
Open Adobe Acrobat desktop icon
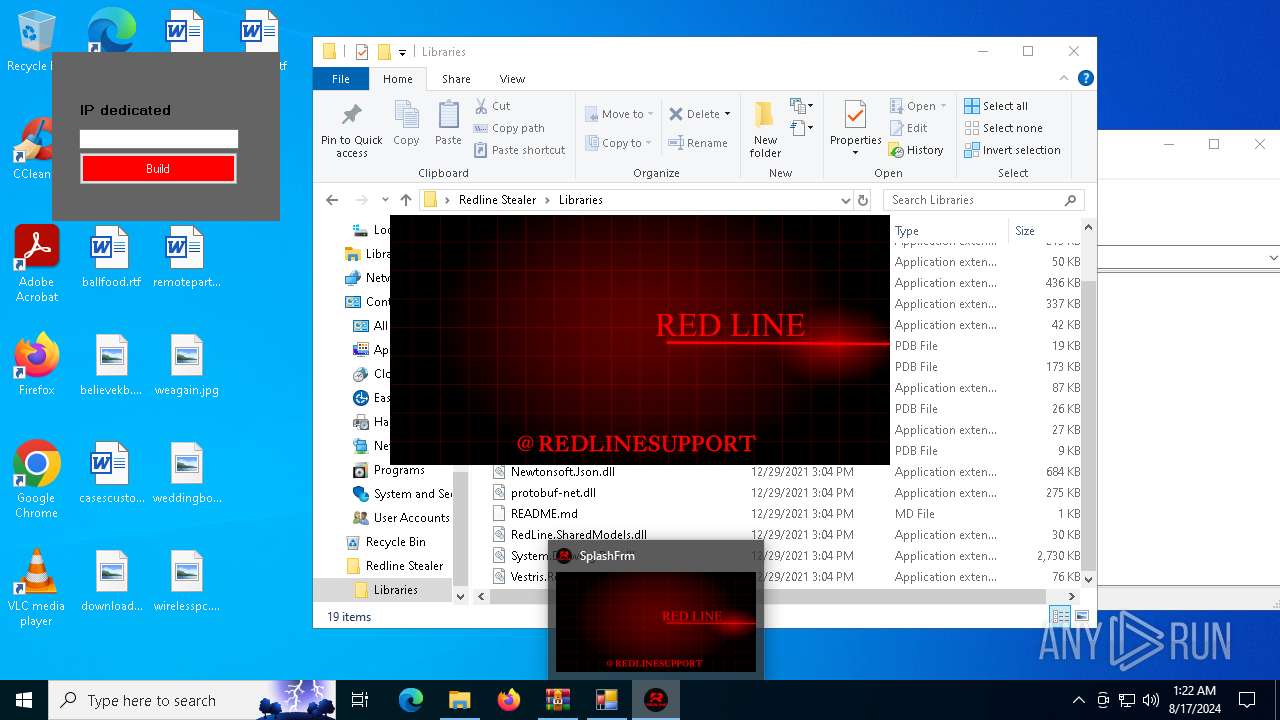pos(37,263)
